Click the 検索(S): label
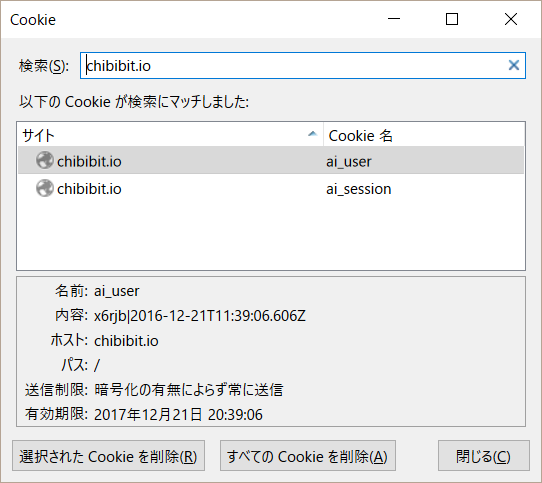This screenshot has width=542, height=483. coord(44,66)
